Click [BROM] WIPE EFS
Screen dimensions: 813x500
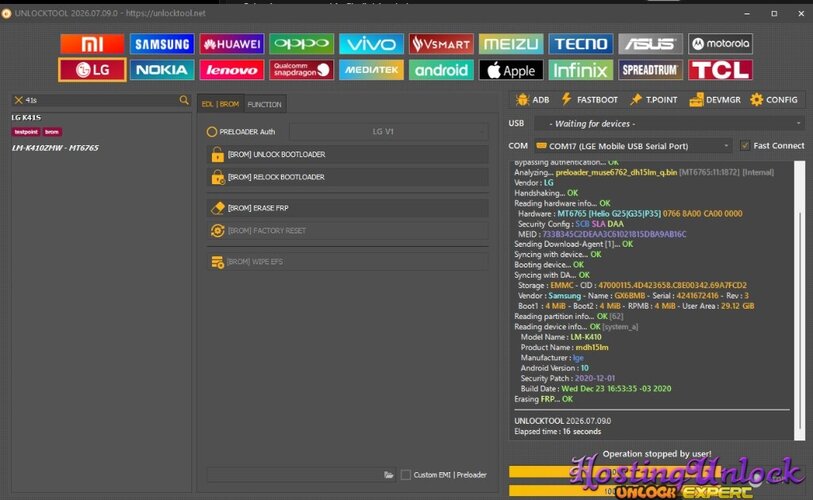(x=347, y=261)
